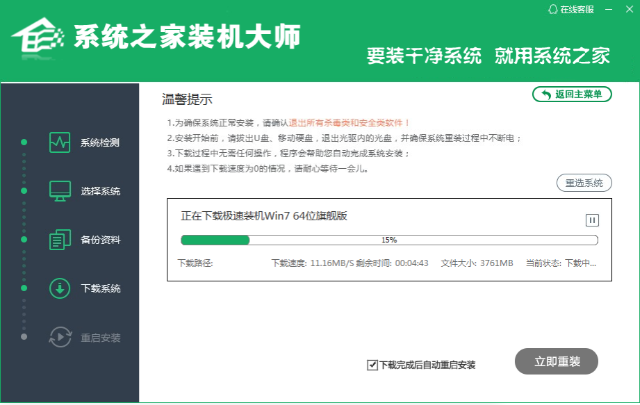Minimize the installer window

pyautogui.click(x=609, y=9)
